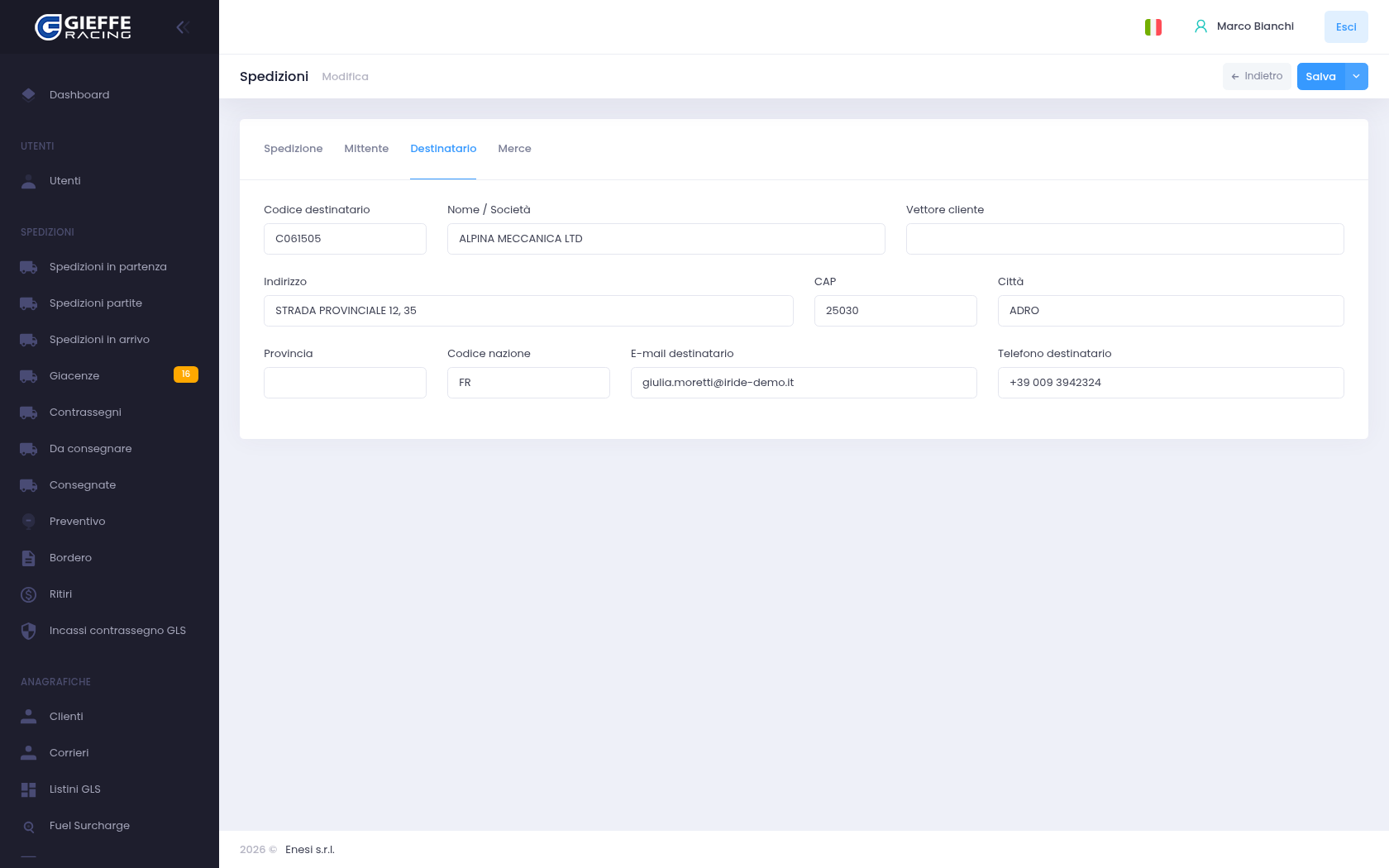Switch to the Mittente tab
Screen dimensions: 1389x868
click(366, 149)
